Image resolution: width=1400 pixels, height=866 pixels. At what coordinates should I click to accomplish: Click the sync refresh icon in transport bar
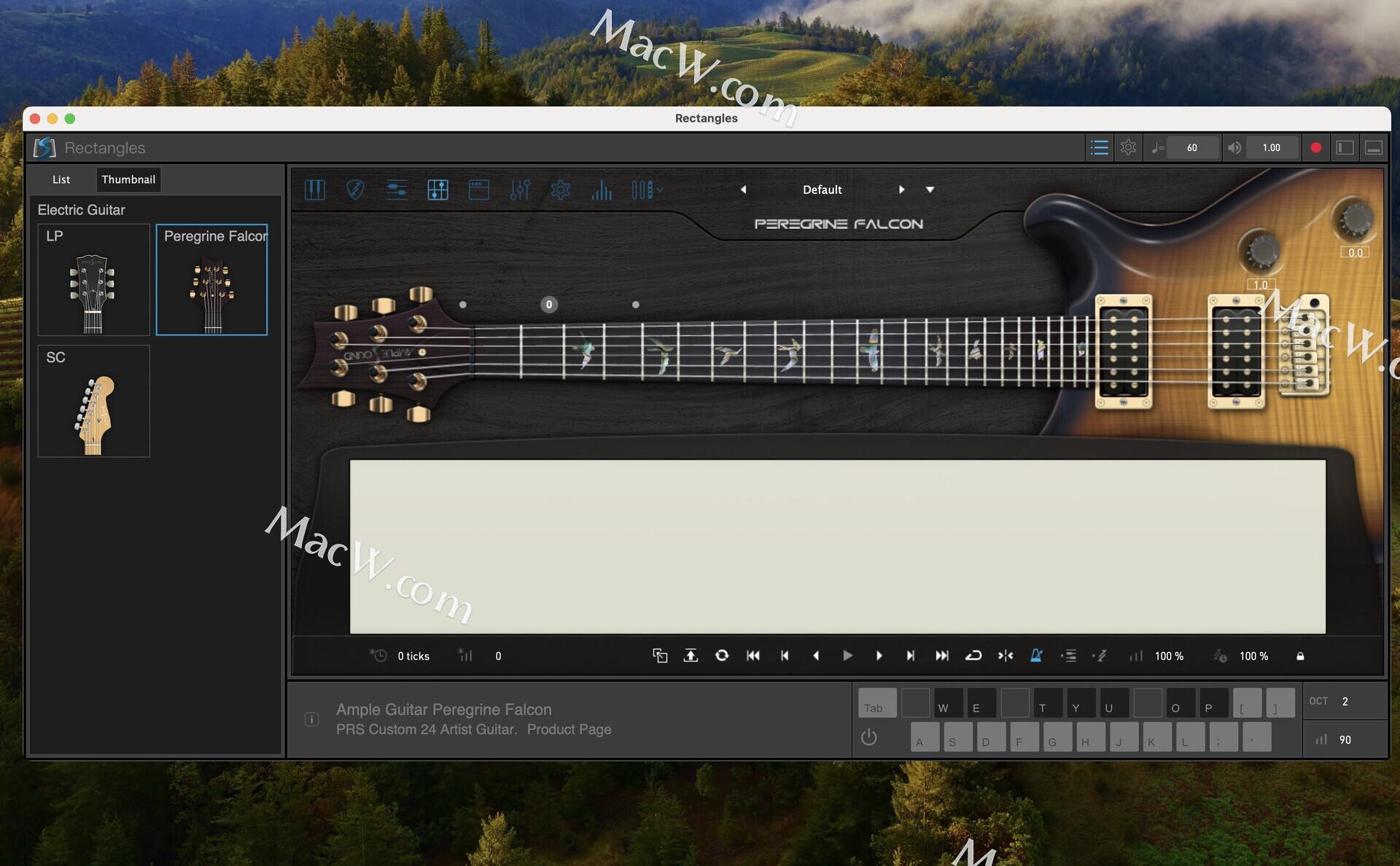coord(722,656)
